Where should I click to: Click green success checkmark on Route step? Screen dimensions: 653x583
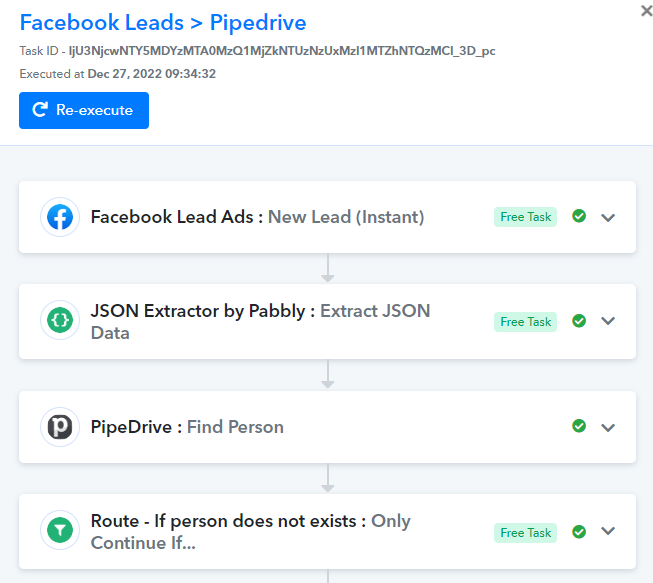click(579, 532)
